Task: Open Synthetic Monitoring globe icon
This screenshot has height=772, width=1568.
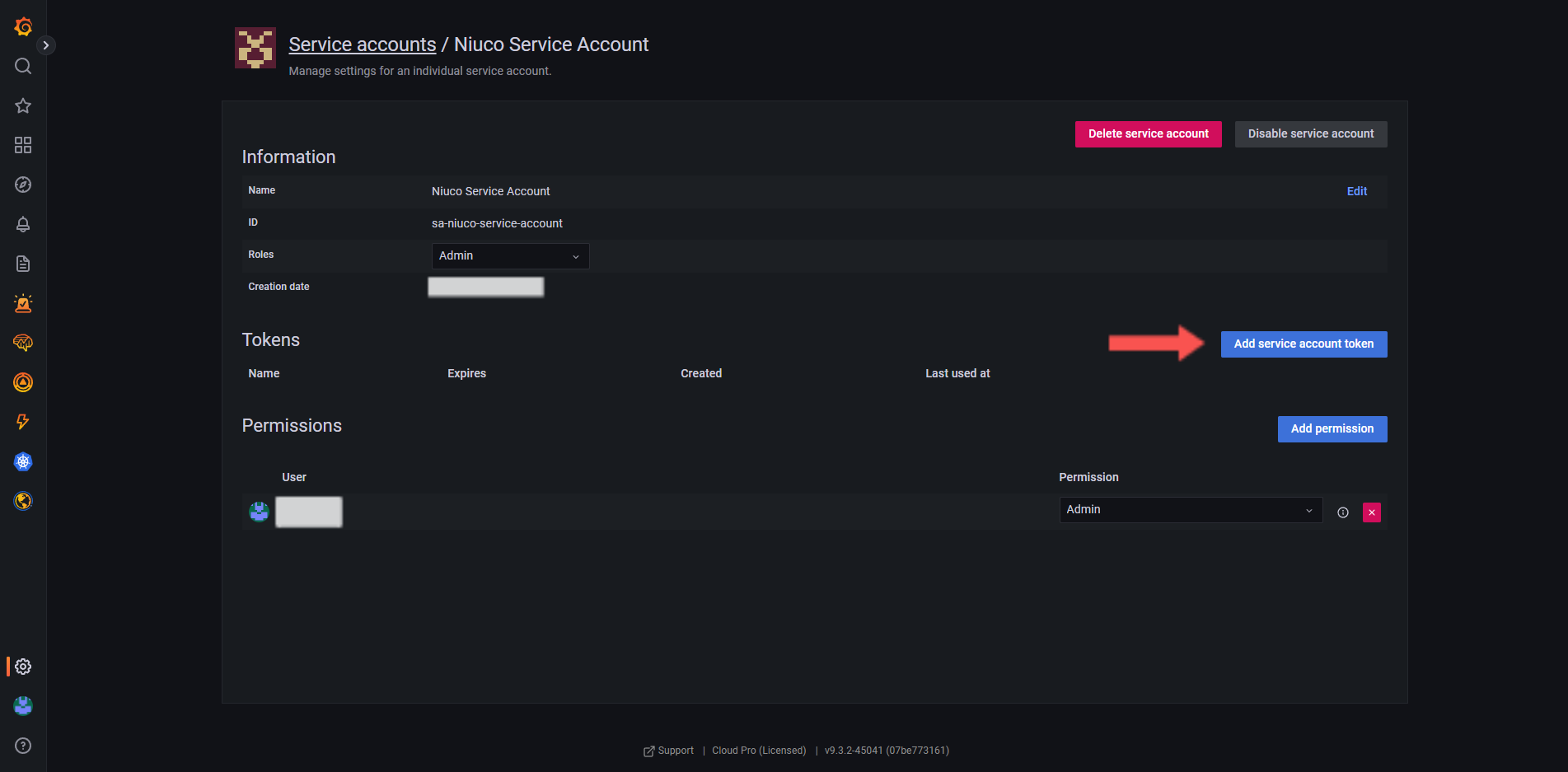Action: point(23,501)
